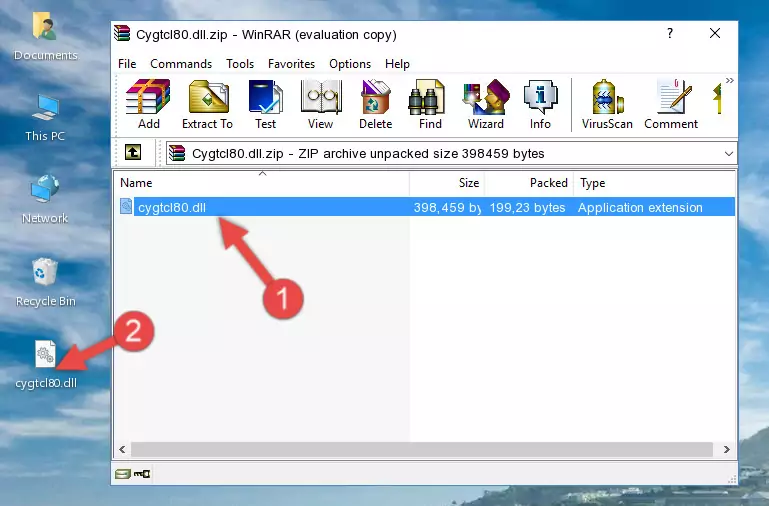Open the View file tool
The image size is (769, 506).
[x=321, y=104]
